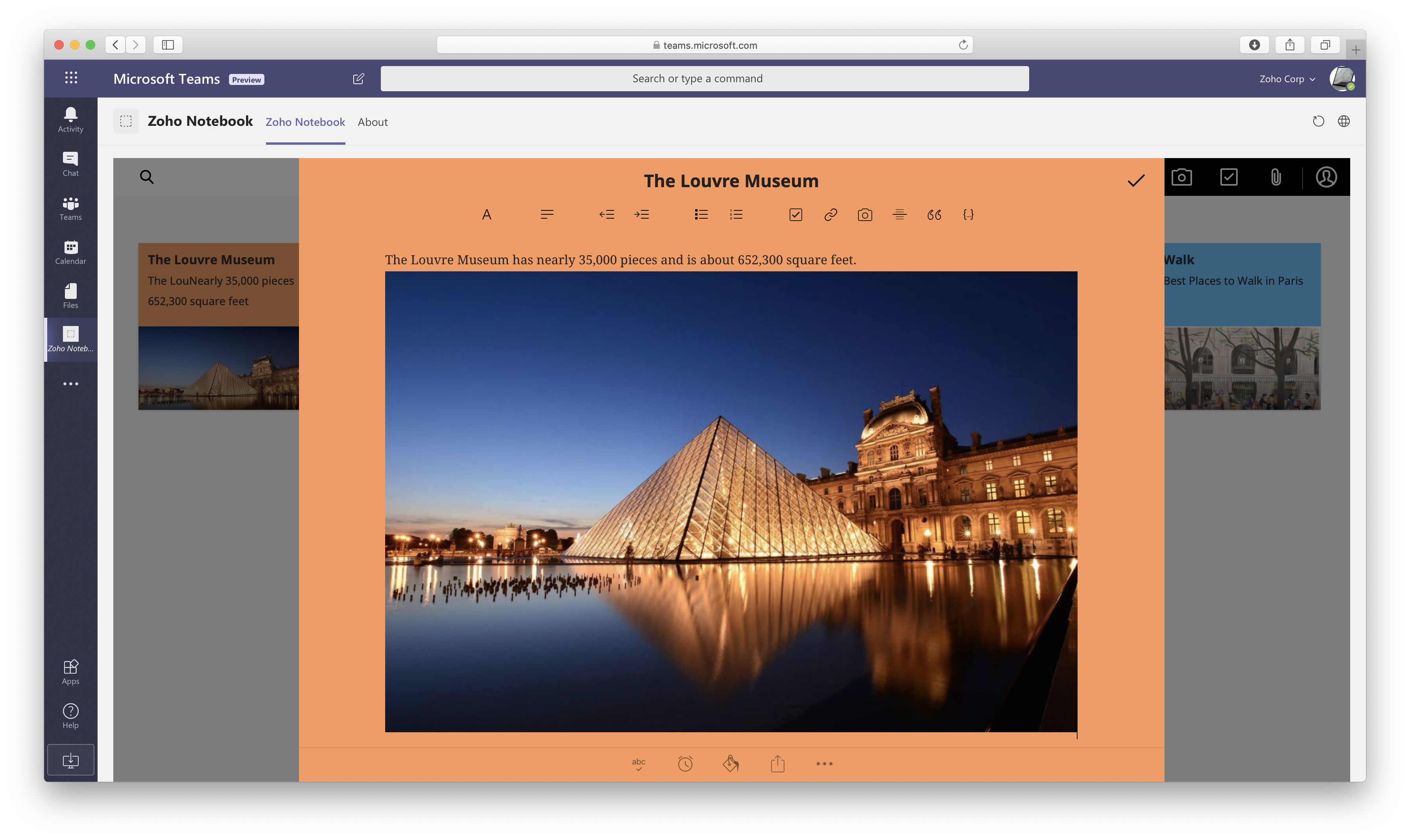Open the text font style (A) options
Viewport: 1410px width, 840px height.
(x=486, y=215)
